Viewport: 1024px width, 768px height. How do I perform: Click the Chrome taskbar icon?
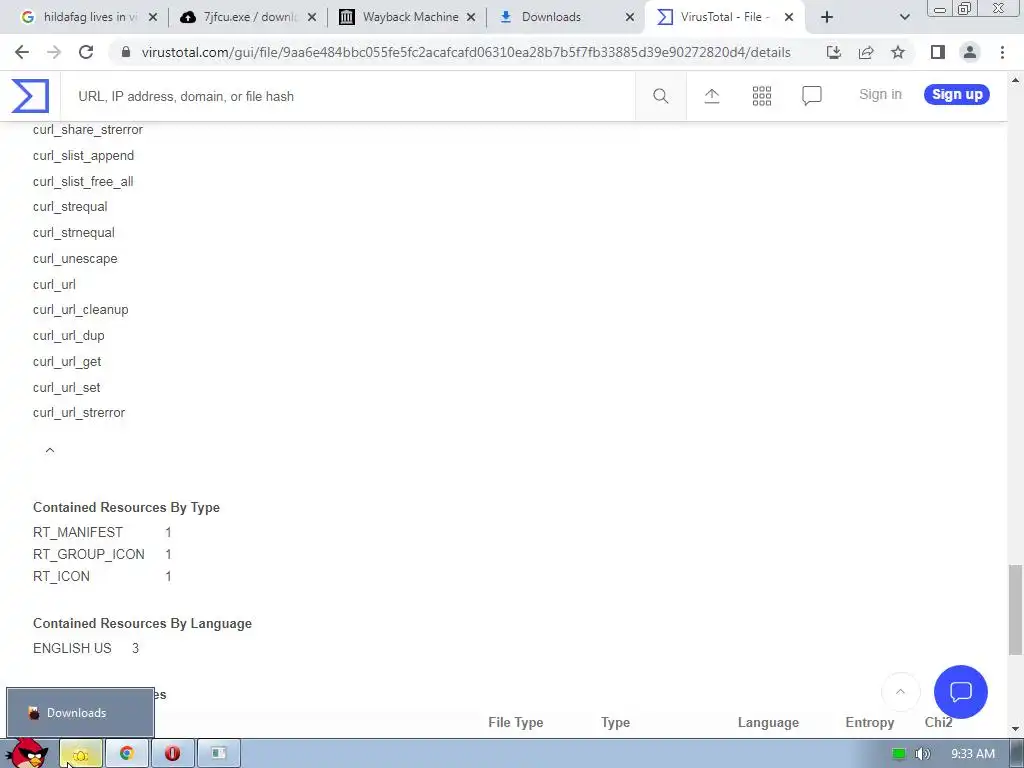click(x=127, y=754)
